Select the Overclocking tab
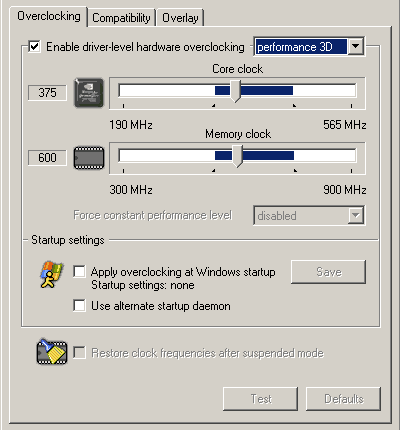400x430 pixels. [49, 16]
